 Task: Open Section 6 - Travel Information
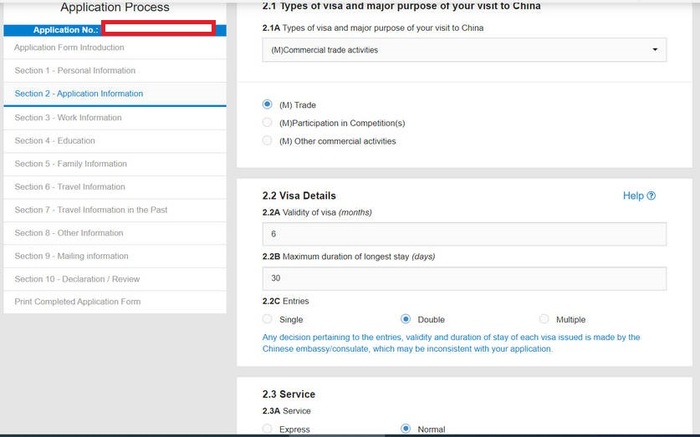tap(115, 187)
